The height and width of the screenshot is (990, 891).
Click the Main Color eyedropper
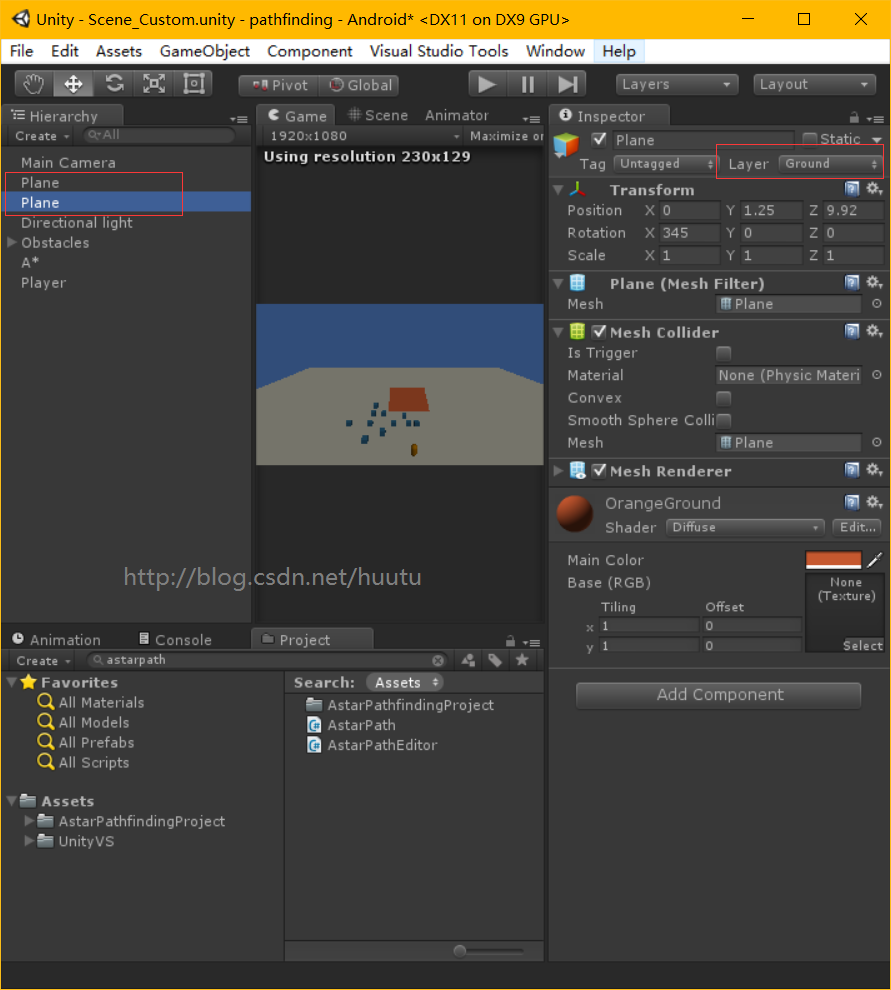875,559
